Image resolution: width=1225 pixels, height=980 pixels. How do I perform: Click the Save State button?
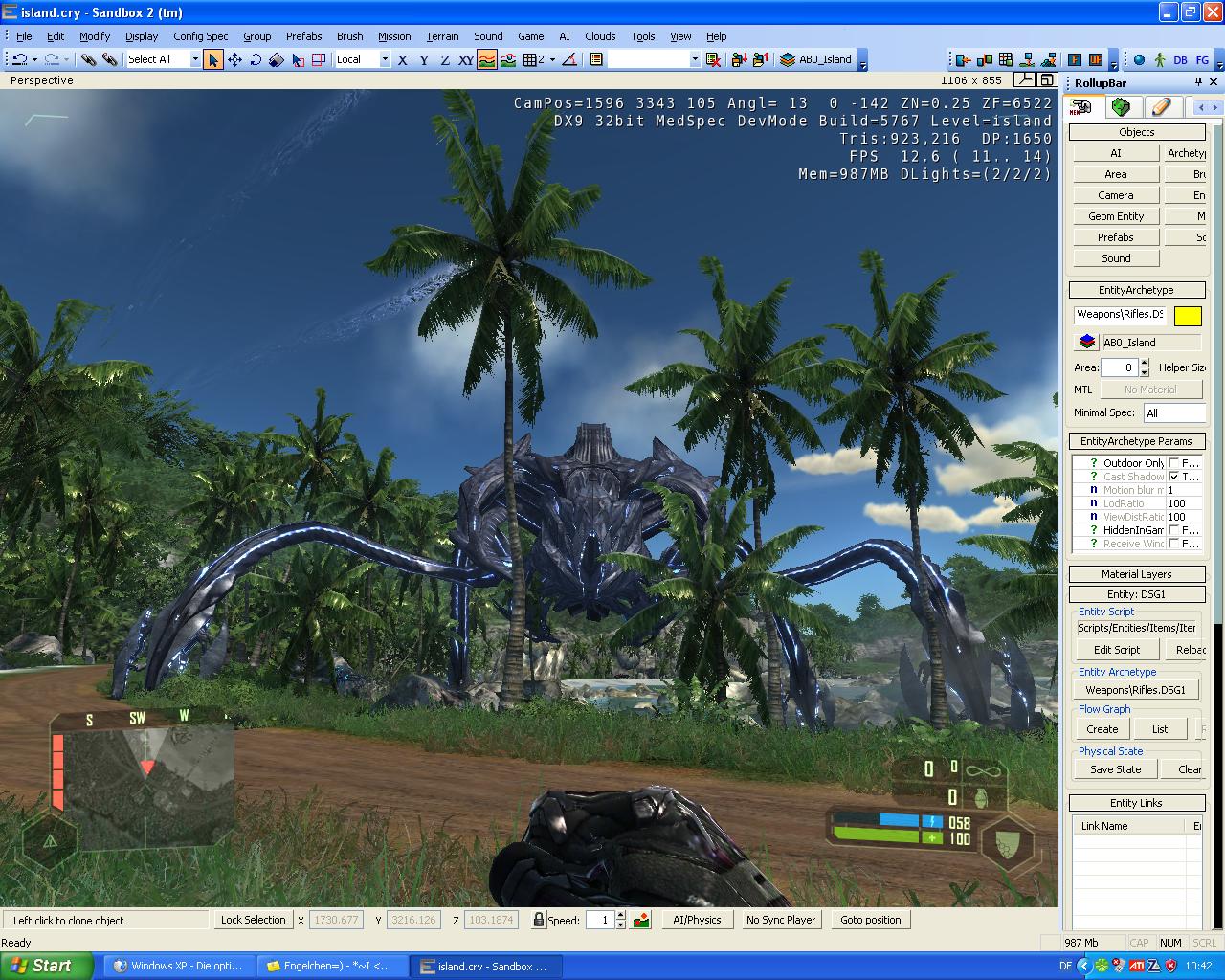(x=1115, y=769)
